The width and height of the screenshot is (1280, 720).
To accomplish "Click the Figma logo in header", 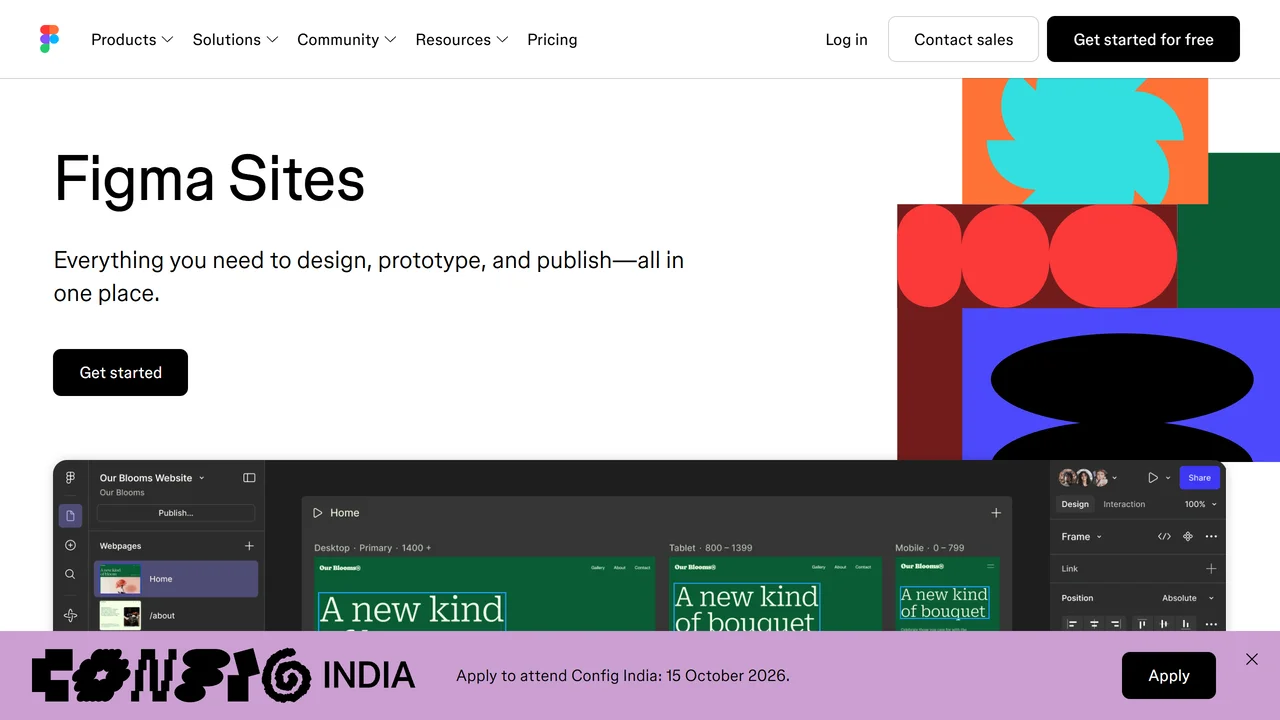I will (49, 39).
